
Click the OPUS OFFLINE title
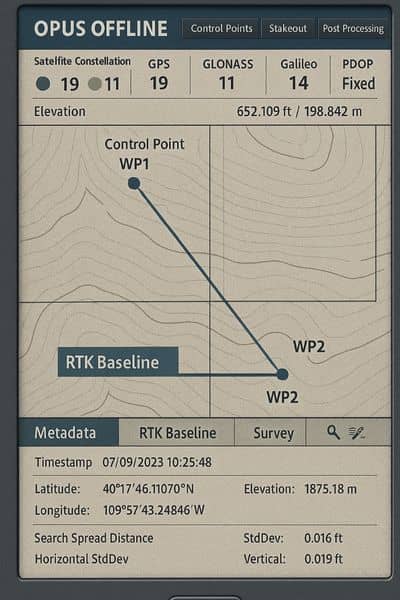tap(101, 29)
